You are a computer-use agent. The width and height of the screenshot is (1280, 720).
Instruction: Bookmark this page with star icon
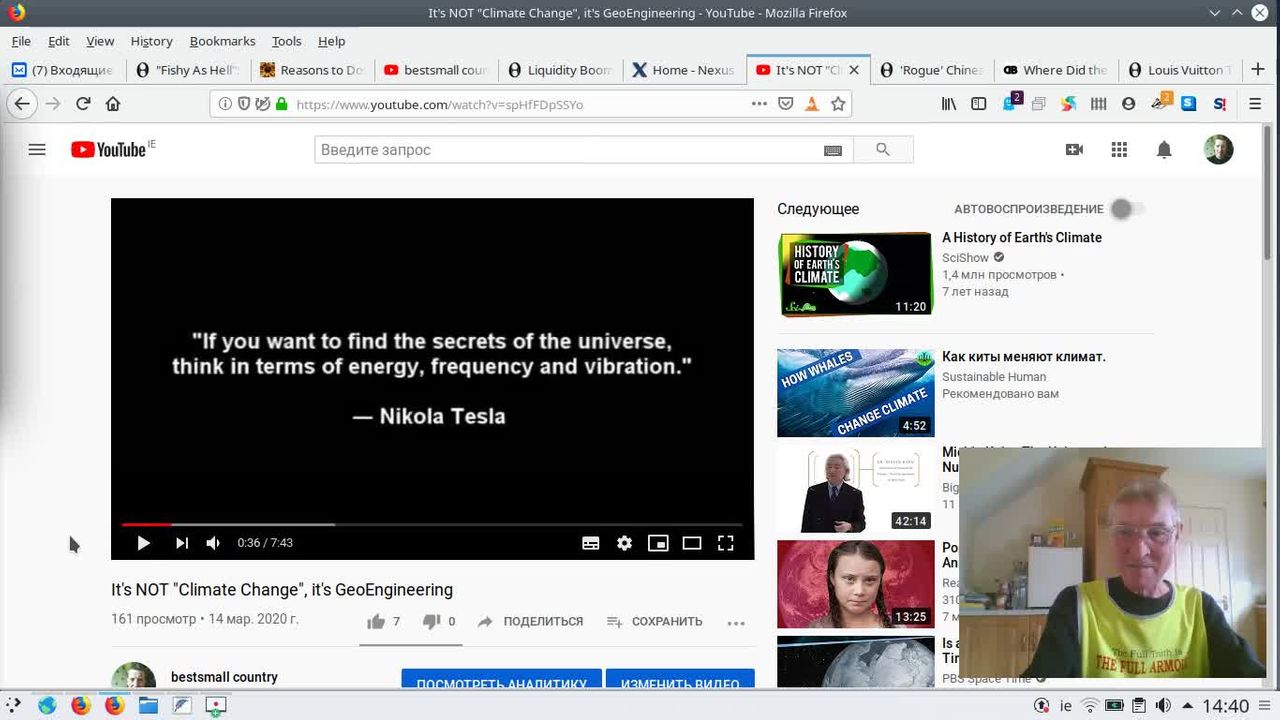click(838, 104)
